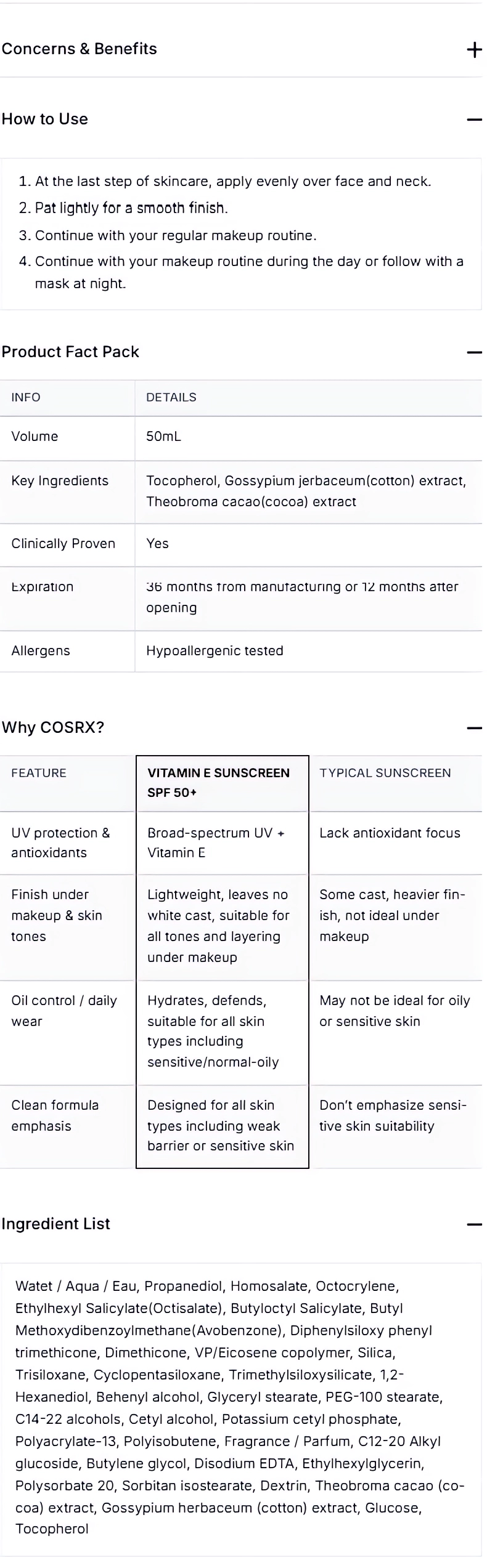Click the Volume 50mL table row
This screenshot has height=1568, width=487.
click(x=241, y=438)
